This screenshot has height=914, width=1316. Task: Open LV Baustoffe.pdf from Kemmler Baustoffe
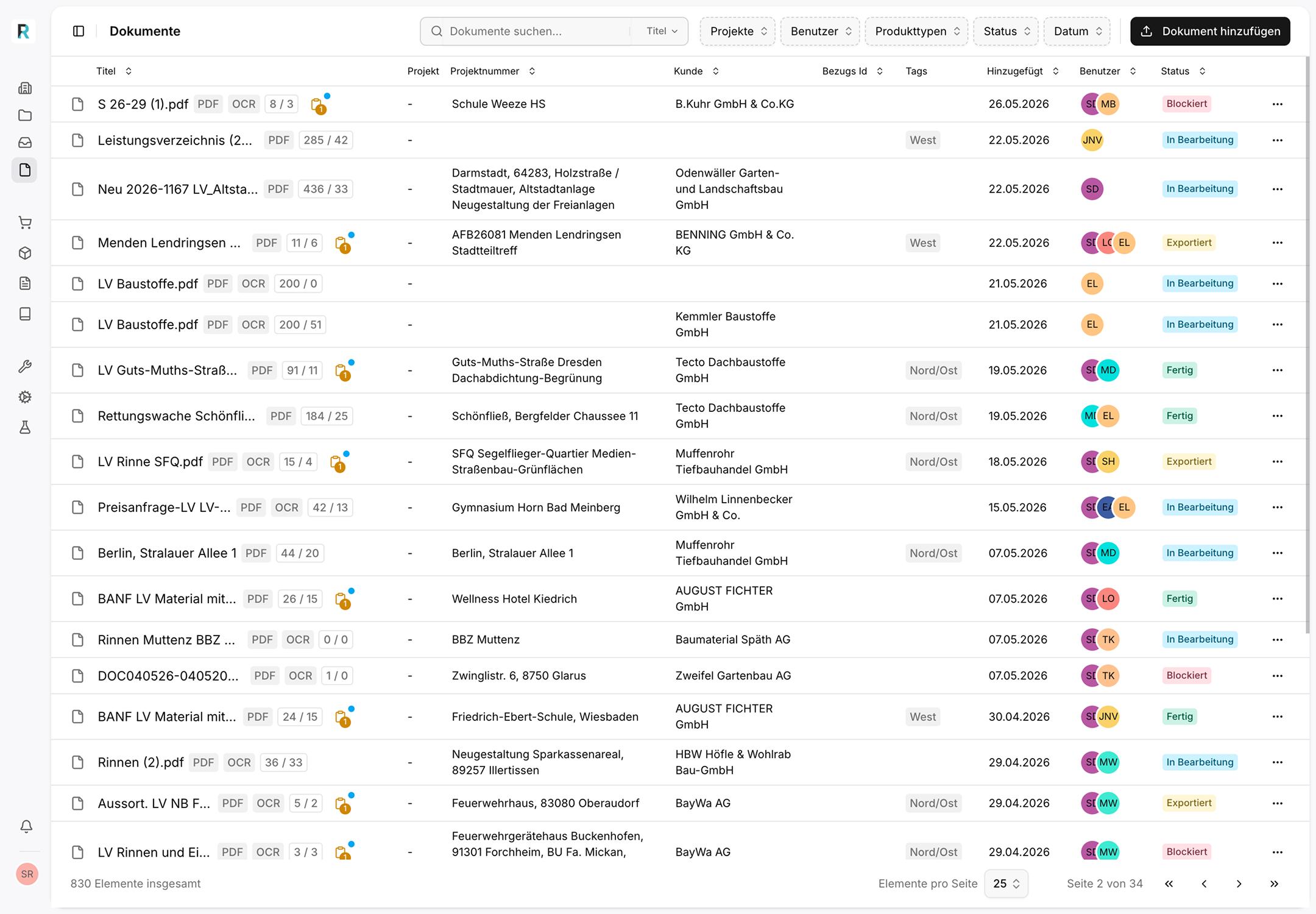coord(147,325)
